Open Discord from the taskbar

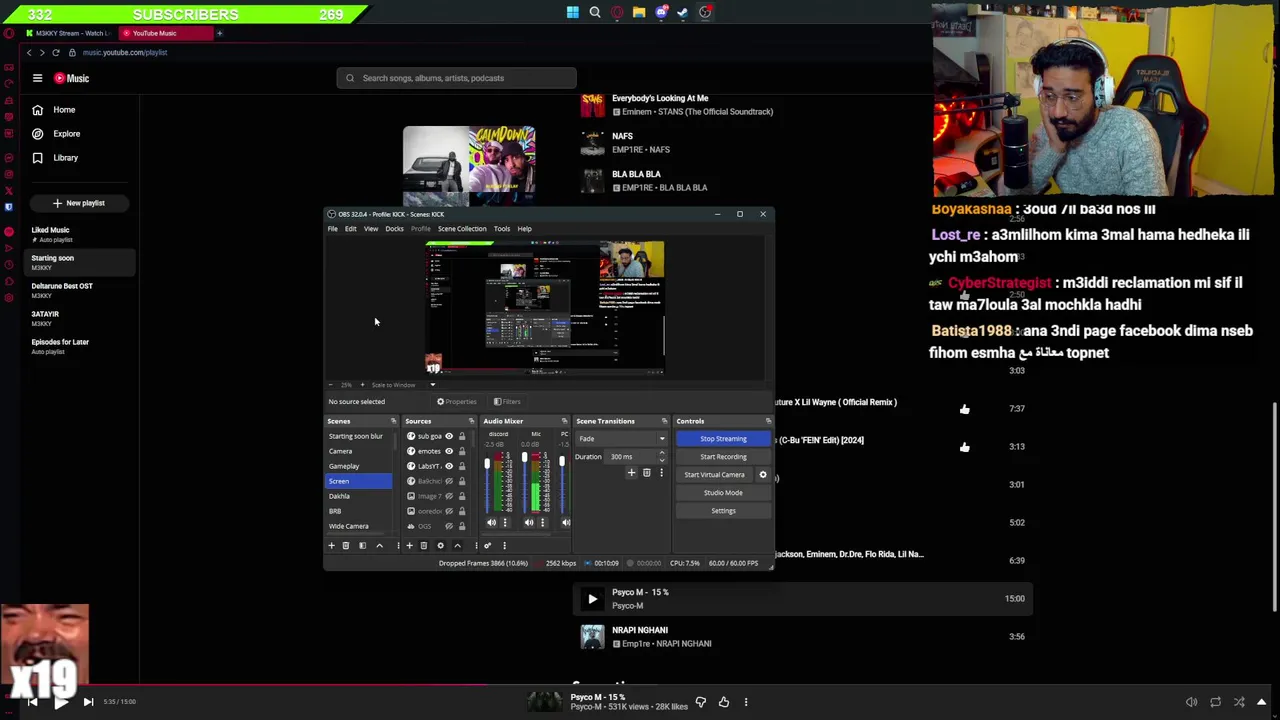click(661, 13)
